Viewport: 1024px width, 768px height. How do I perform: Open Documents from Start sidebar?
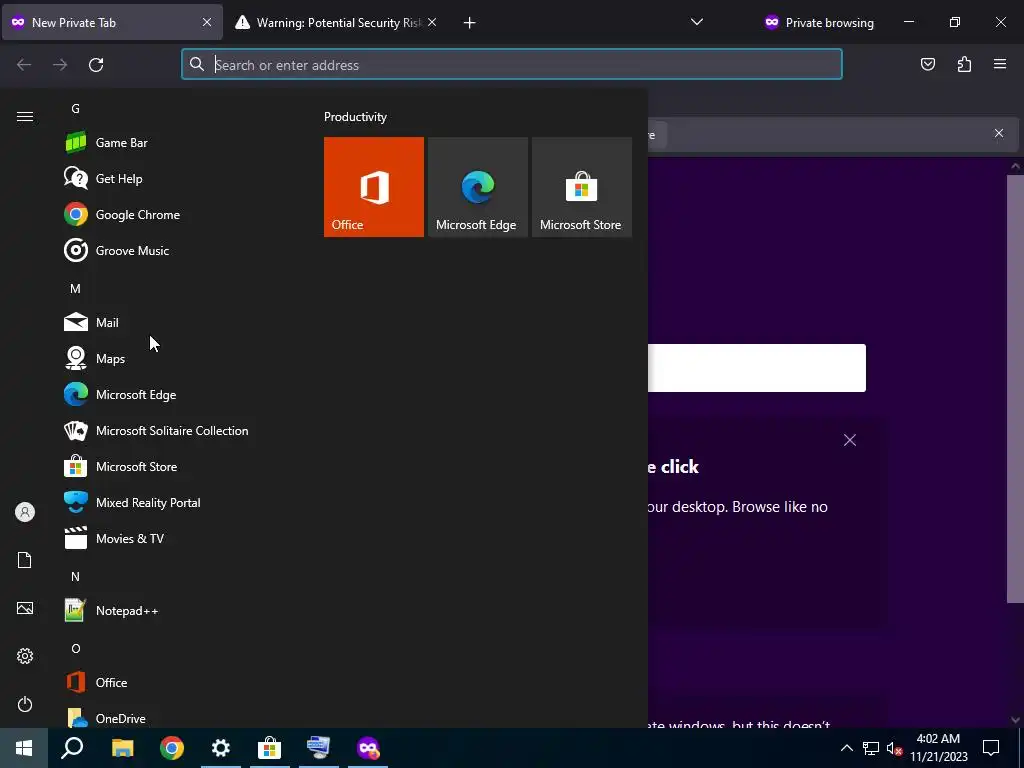pos(25,560)
